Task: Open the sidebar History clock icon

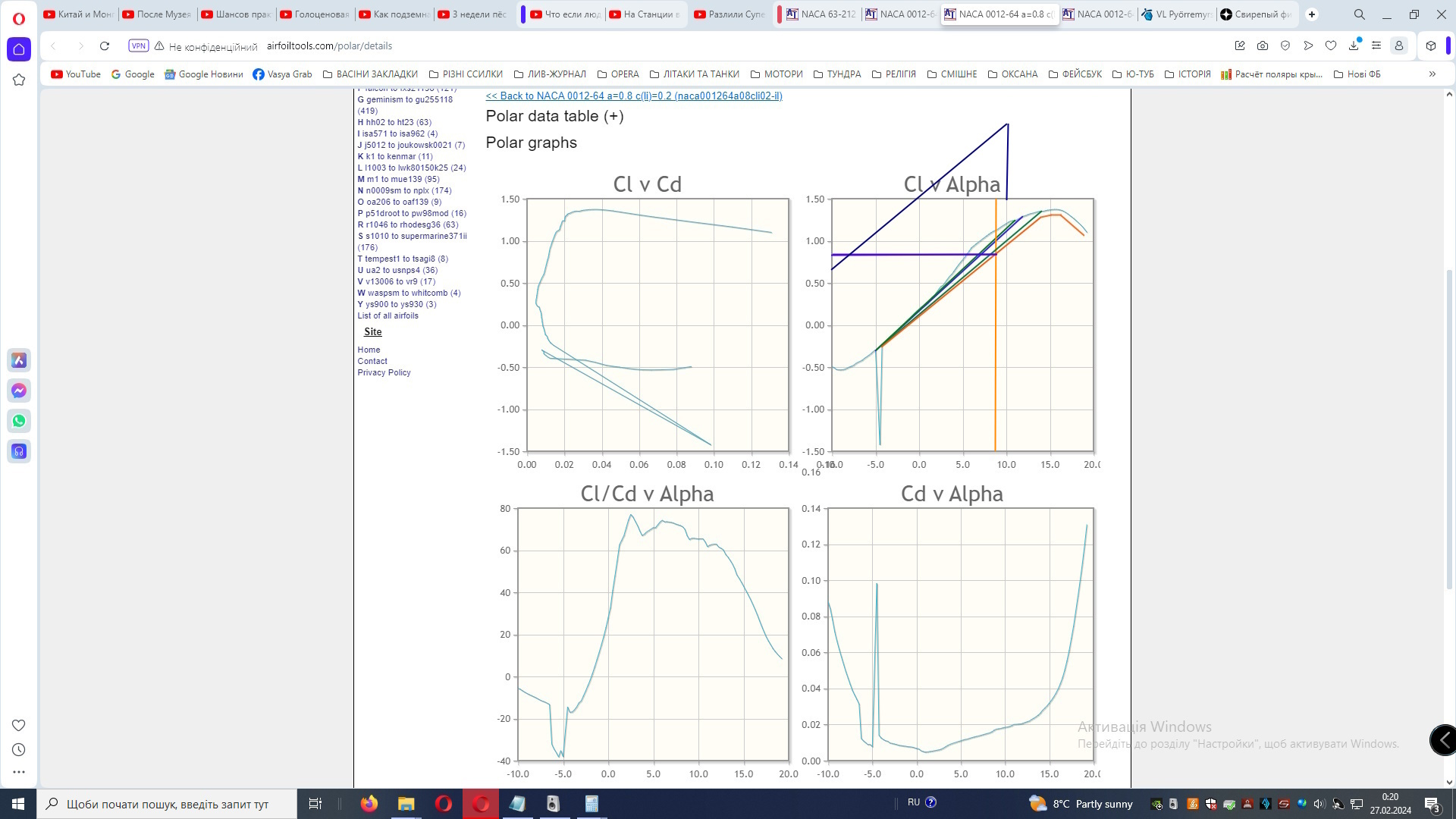Action: pyautogui.click(x=19, y=750)
